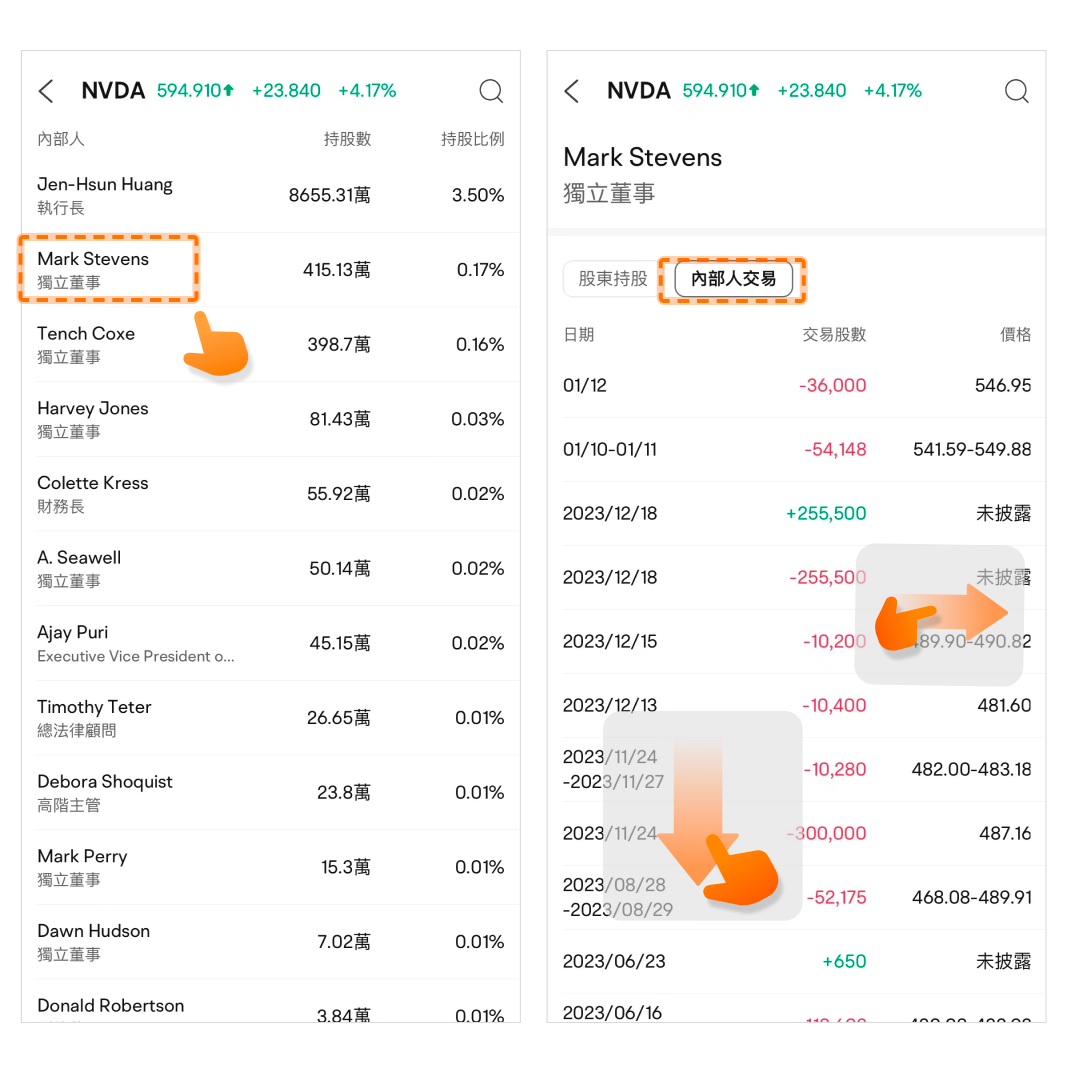Open Colette Kress 財務長 entry
This screenshot has height=1086, width=1067.
[x=270, y=494]
